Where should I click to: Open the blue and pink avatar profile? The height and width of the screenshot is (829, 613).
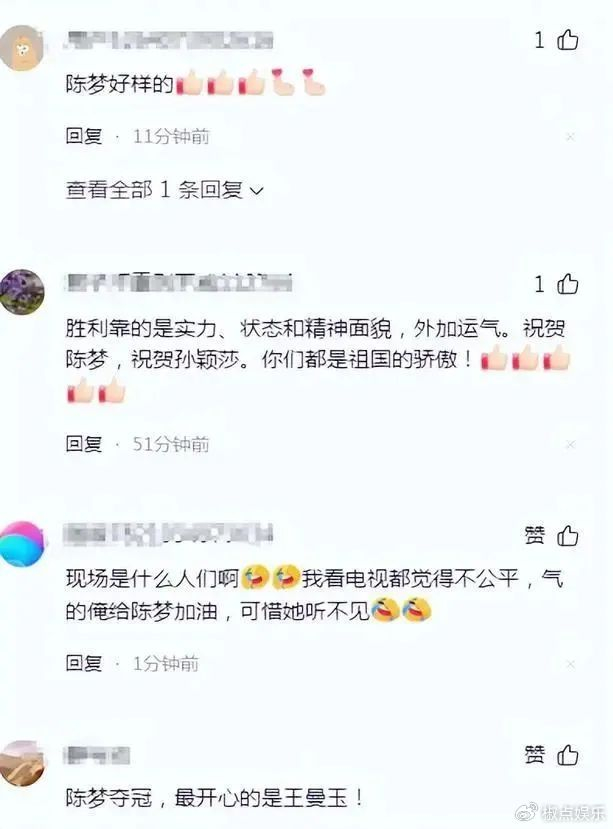[22, 544]
